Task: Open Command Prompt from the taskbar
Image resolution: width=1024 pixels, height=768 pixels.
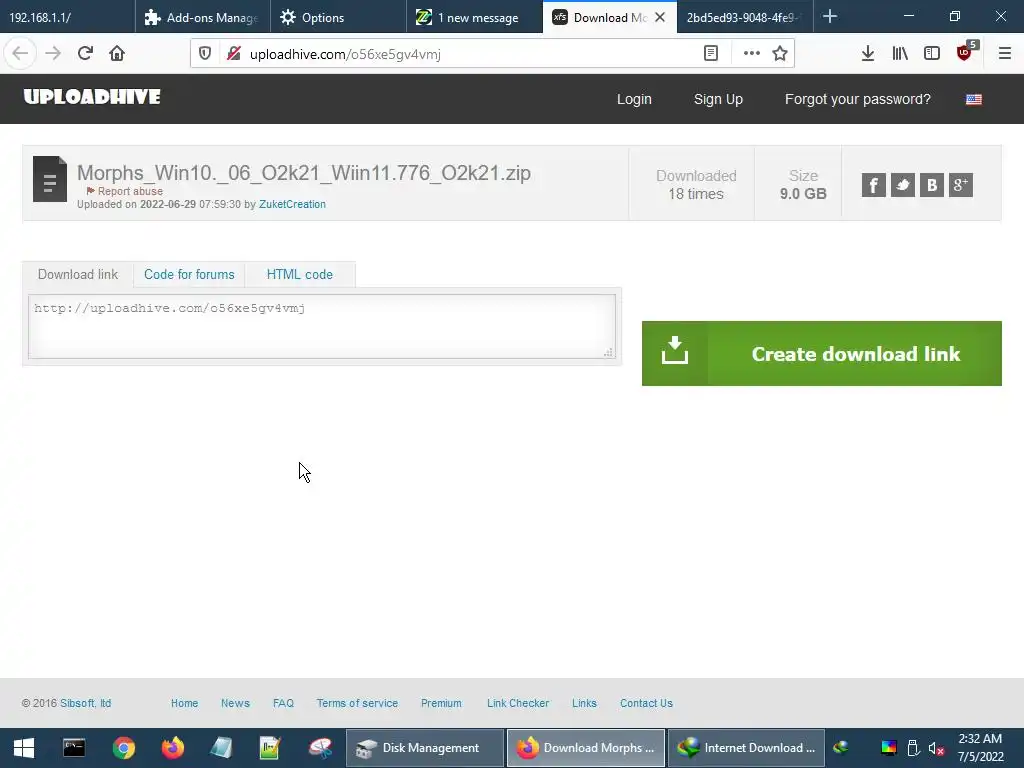Action: 74,748
